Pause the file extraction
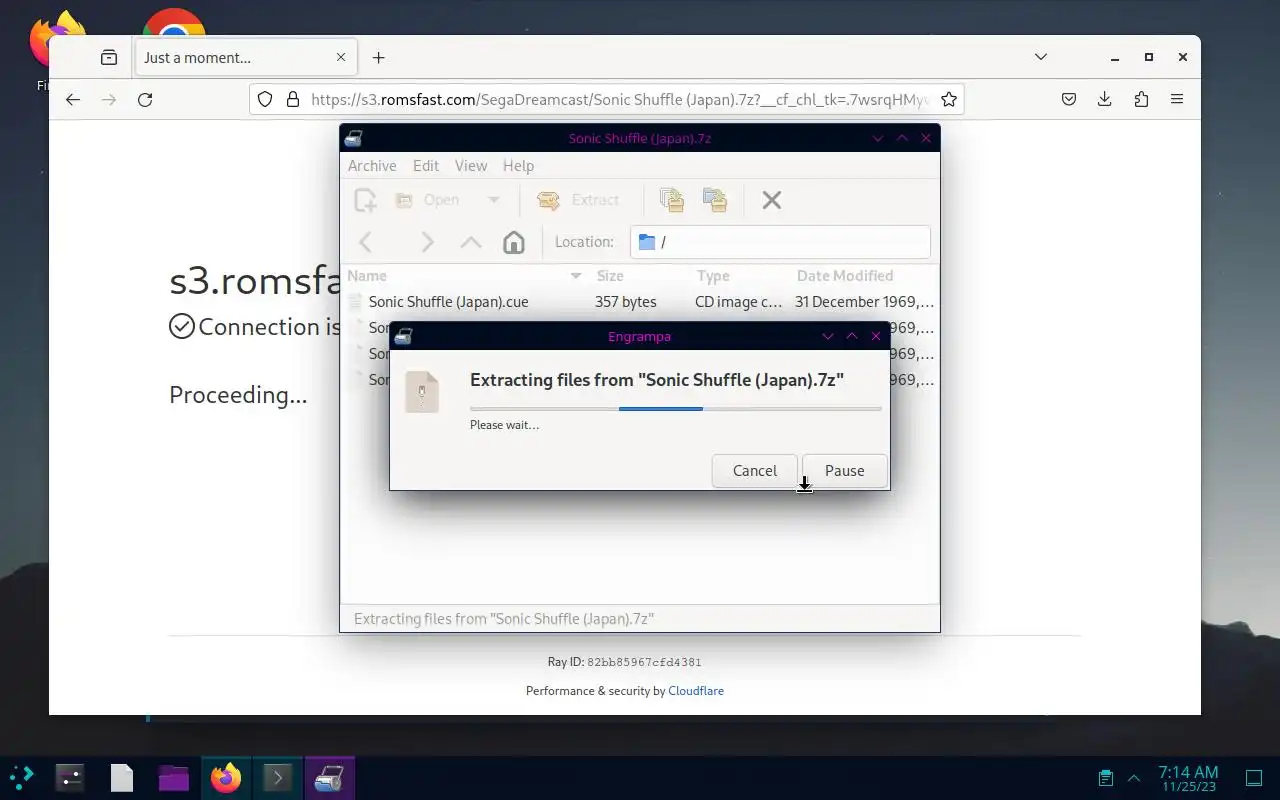Screen dimensions: 1280x800 click(844, 471)
